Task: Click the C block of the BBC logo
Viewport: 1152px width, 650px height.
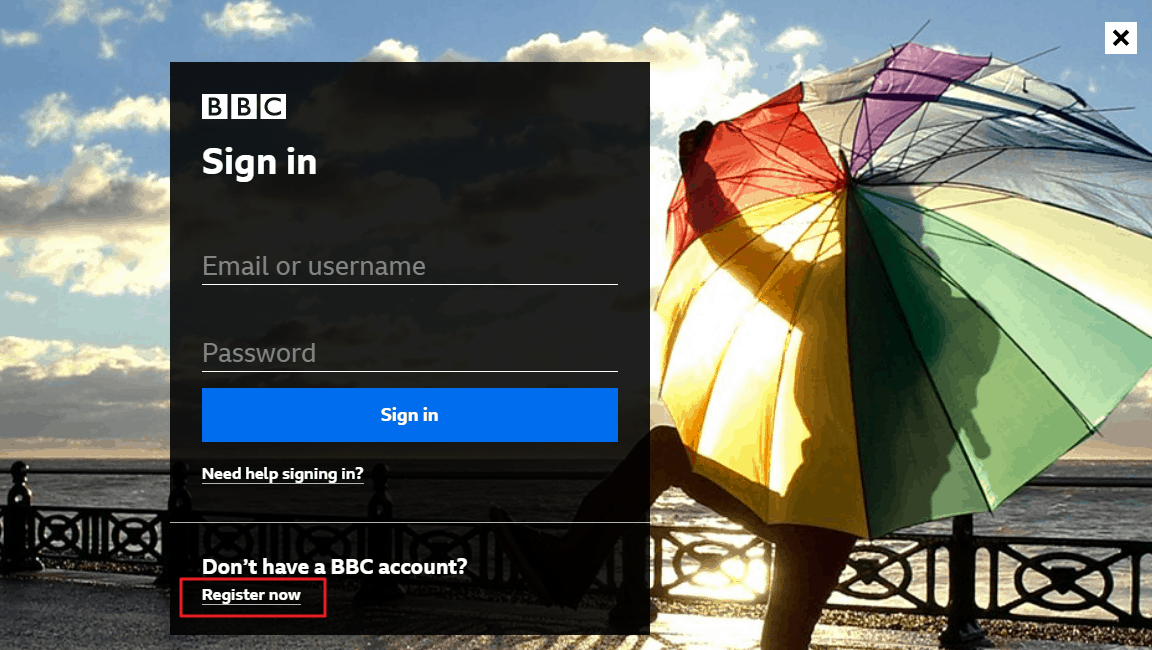Action: (273, 106)
